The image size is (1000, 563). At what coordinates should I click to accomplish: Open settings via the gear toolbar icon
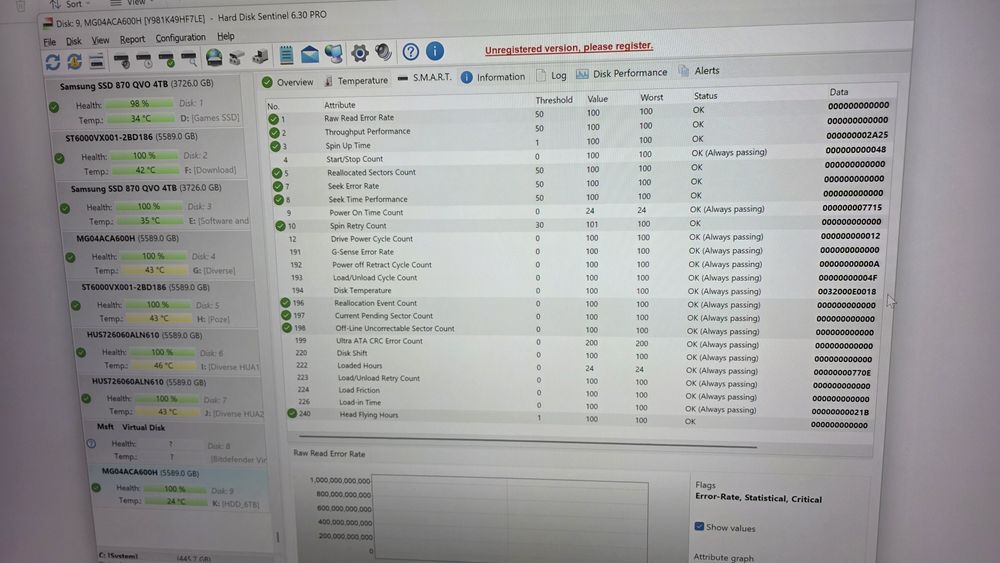point(360,53)
